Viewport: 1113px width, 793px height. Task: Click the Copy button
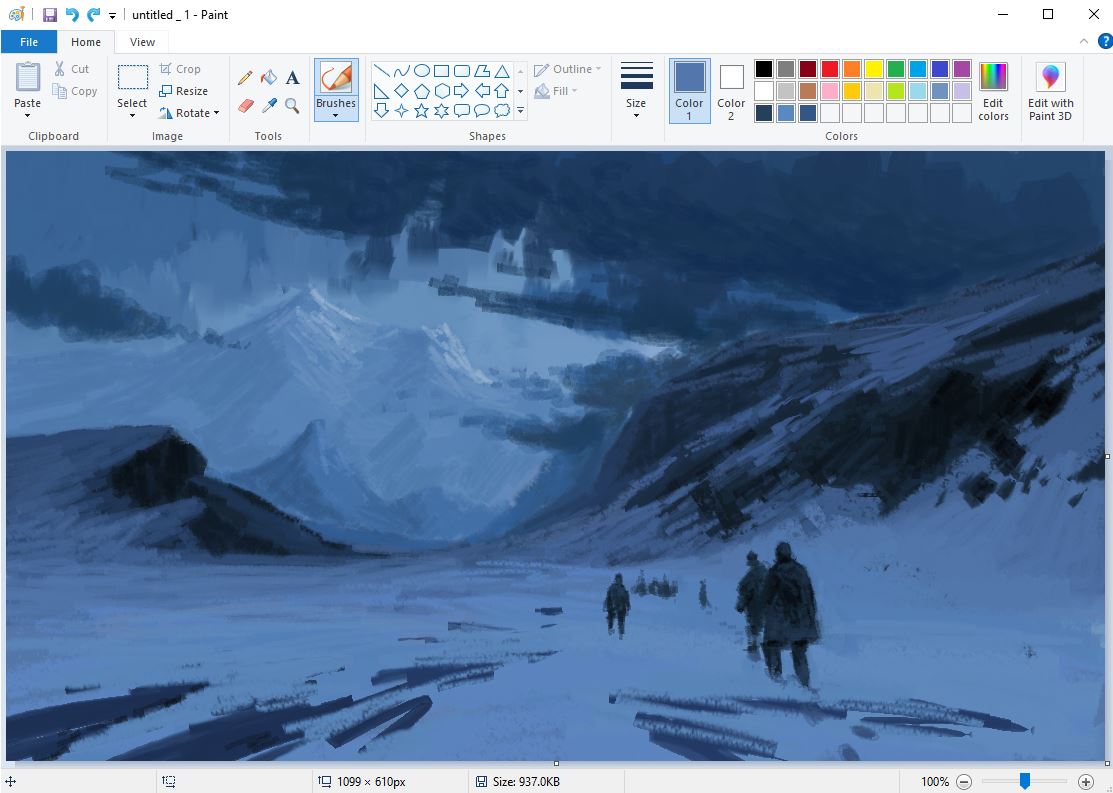[x=75, y=91]
